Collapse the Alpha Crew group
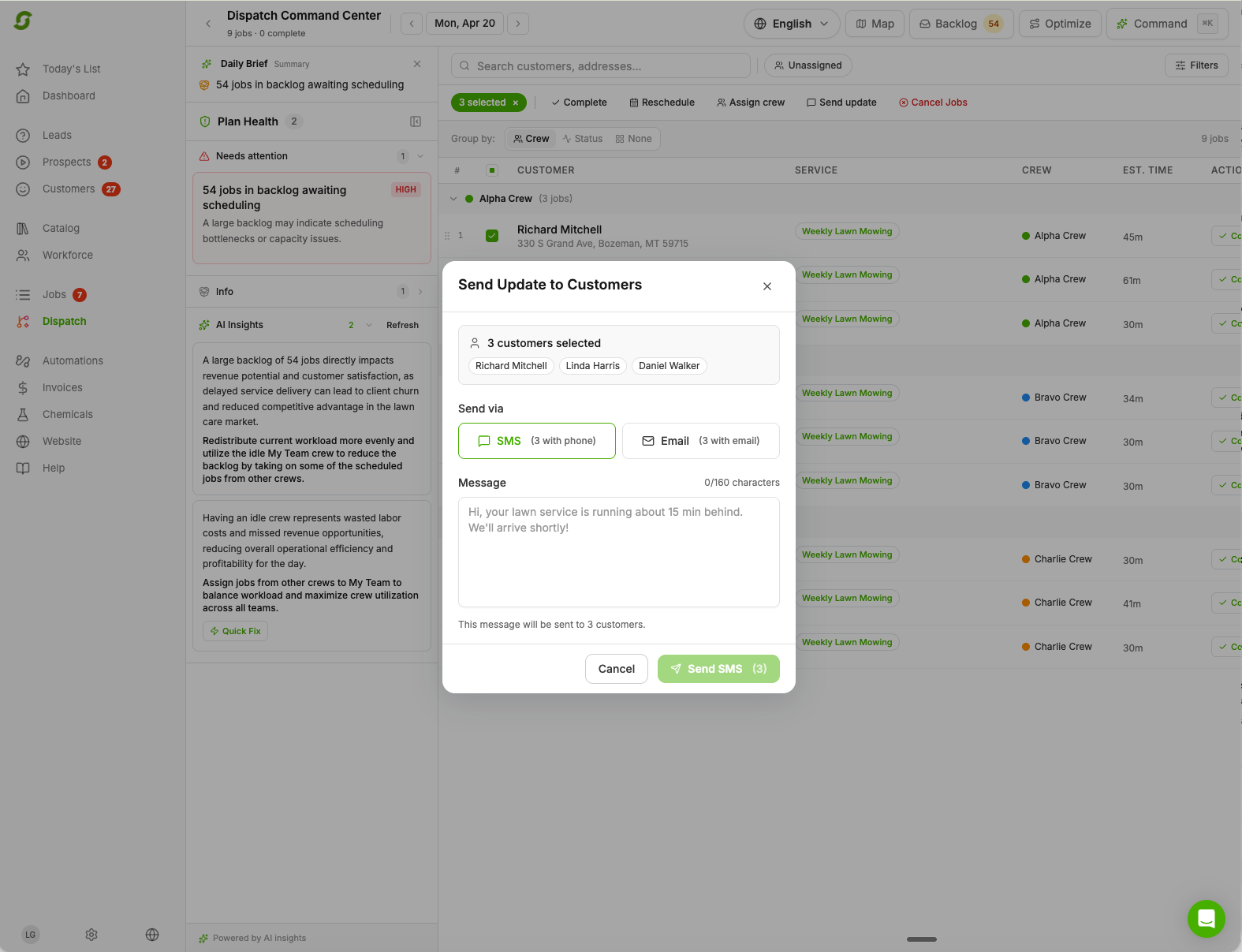Viewport: 1242px width, 952px height. [453, 199]
